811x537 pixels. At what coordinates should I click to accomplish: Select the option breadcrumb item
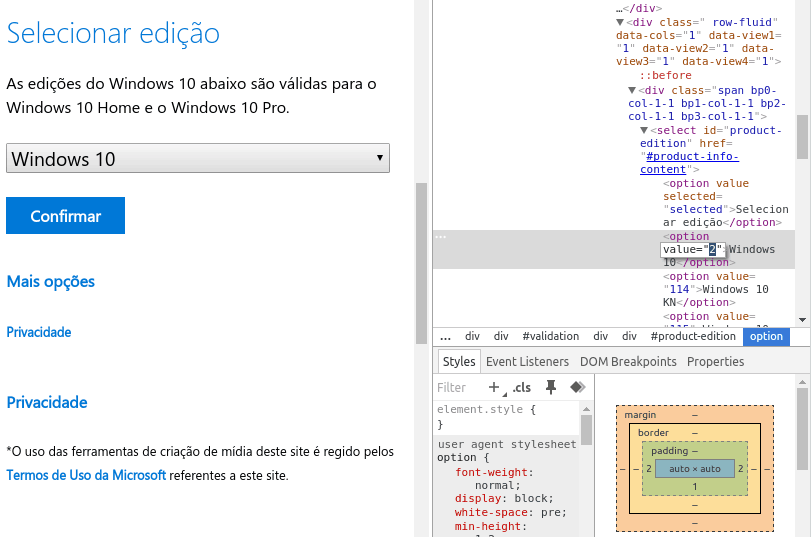[x=766, y=336]
